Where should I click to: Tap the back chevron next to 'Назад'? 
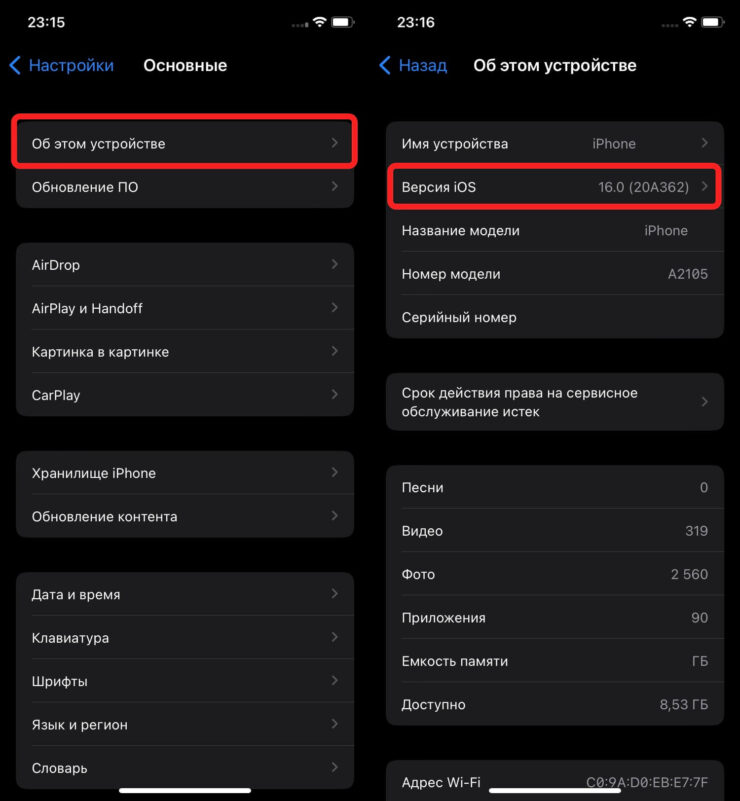(x=384, y=65)
